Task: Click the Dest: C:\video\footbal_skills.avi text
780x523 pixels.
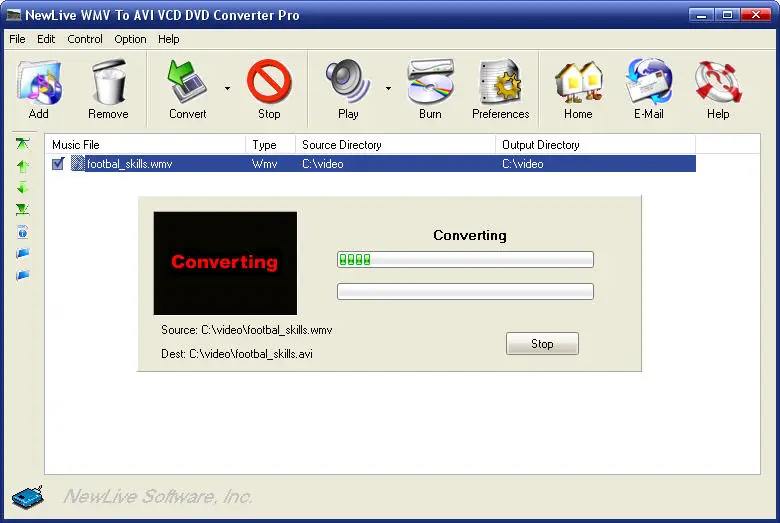Action: click(237, 354)
